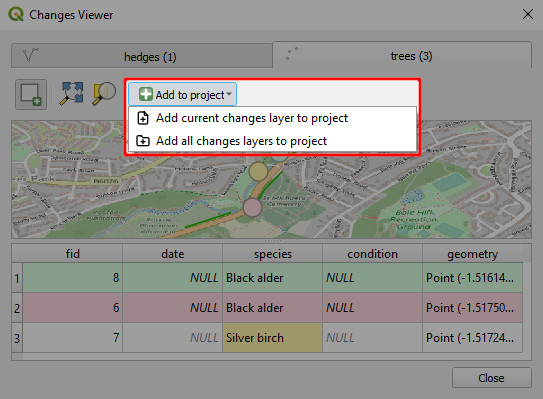This screenshot has width=543, height=399.
Task: Click the point geometry icon on trees tab
Action: tap(292, 54)
